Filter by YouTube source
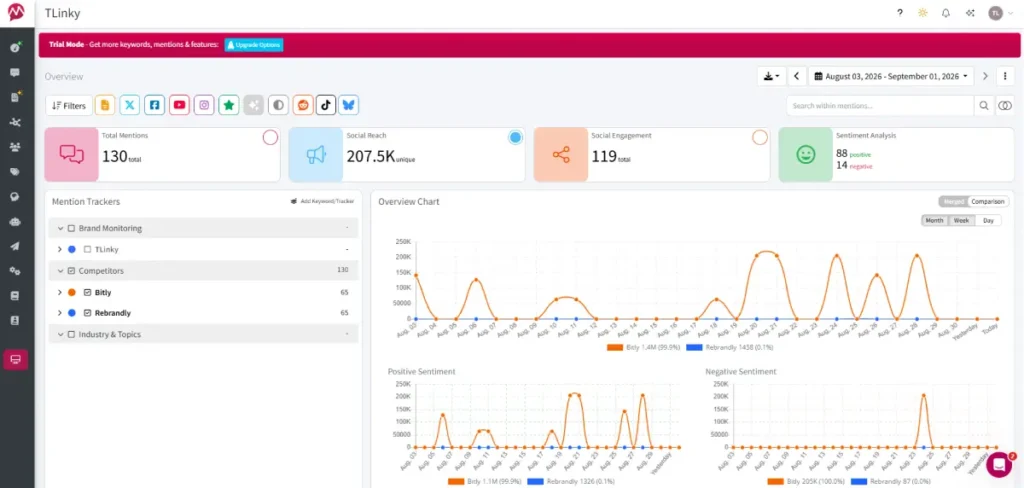 click(179, 105)
